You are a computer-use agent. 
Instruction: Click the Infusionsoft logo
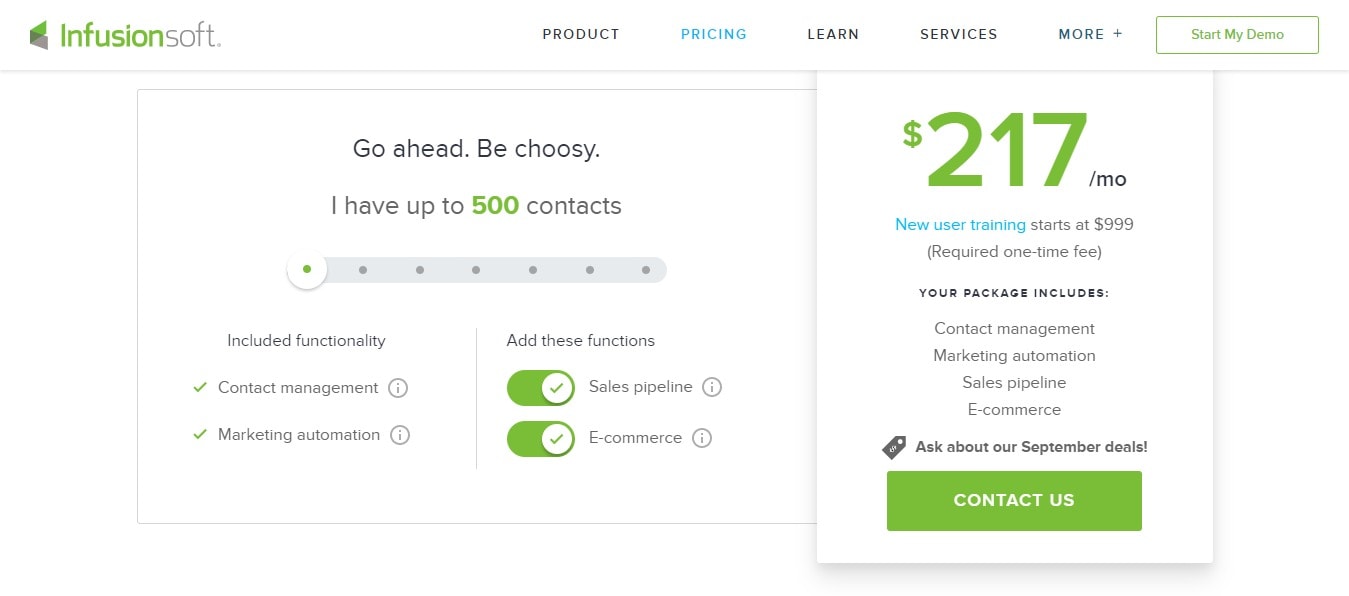pos(125,35)
